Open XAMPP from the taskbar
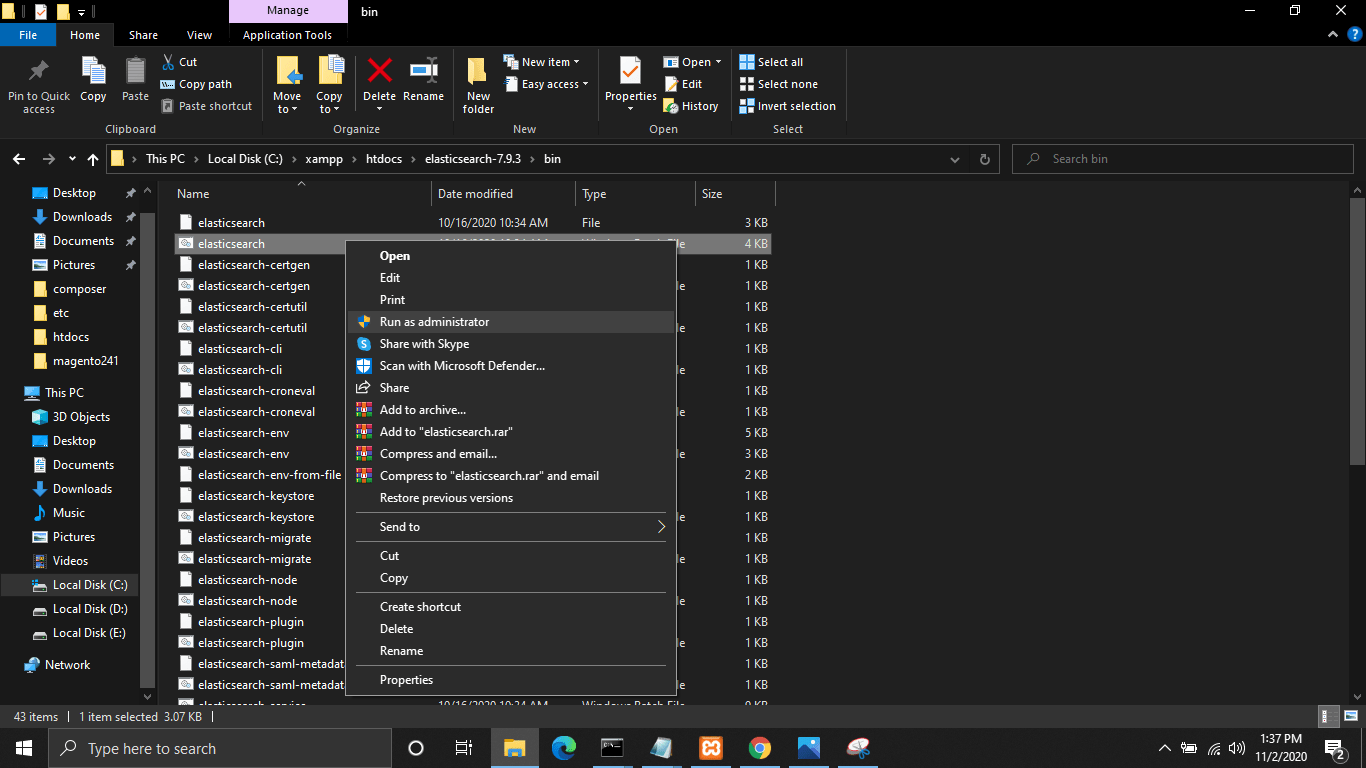This screenshot has height=768, width=1366. (711, 748)
